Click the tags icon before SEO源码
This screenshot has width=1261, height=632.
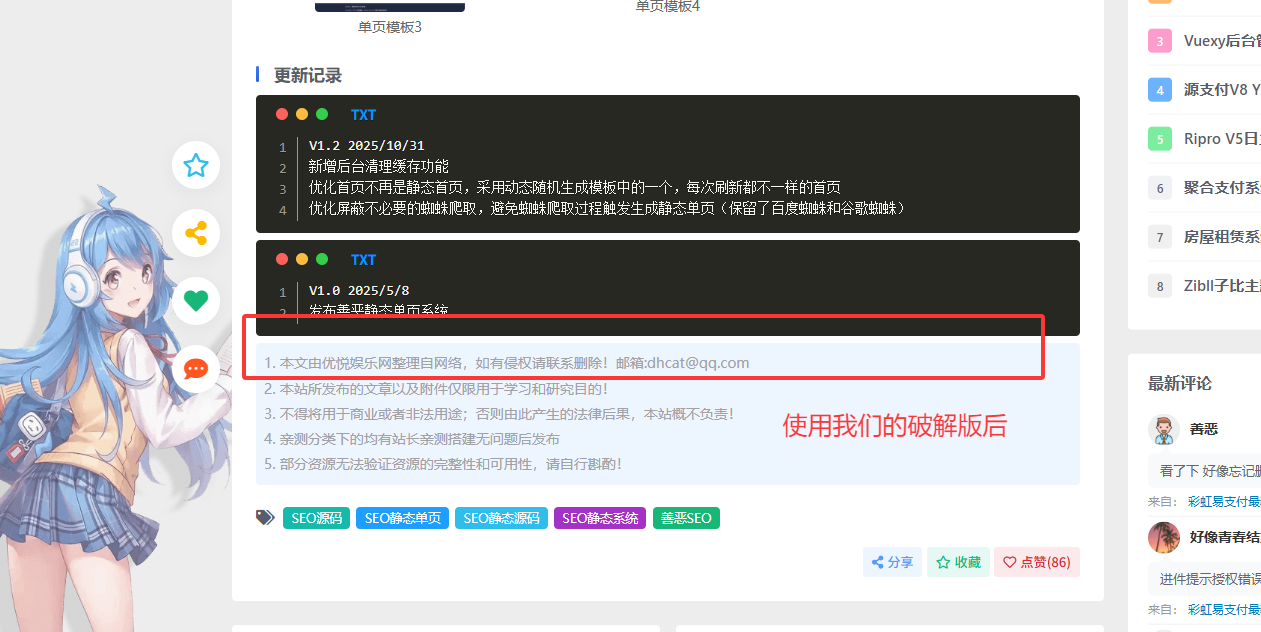click(x=265, y=518)
